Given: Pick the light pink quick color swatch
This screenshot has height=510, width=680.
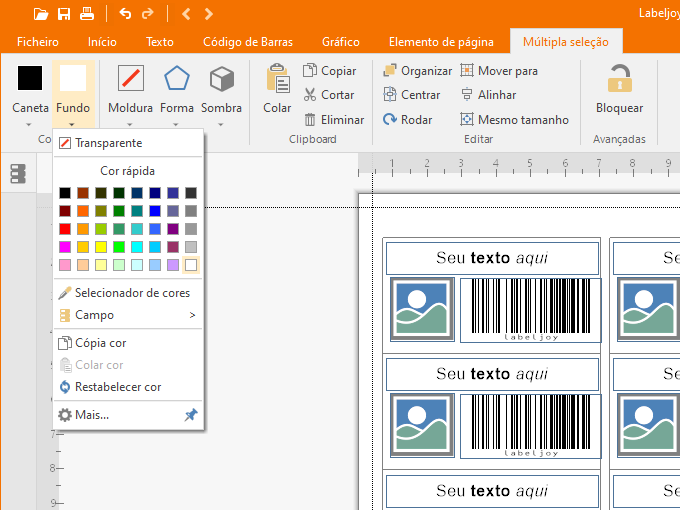Looking at the screenshot, I should point(65,265).
